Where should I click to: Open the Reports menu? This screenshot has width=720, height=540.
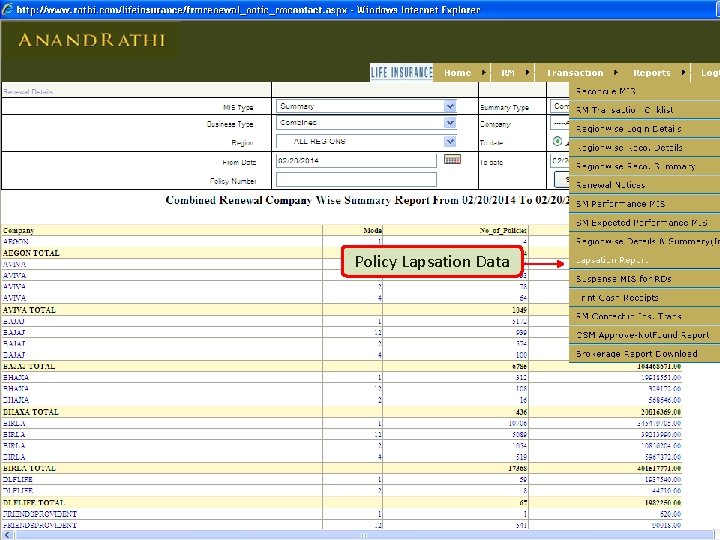[x=652, y=73]
